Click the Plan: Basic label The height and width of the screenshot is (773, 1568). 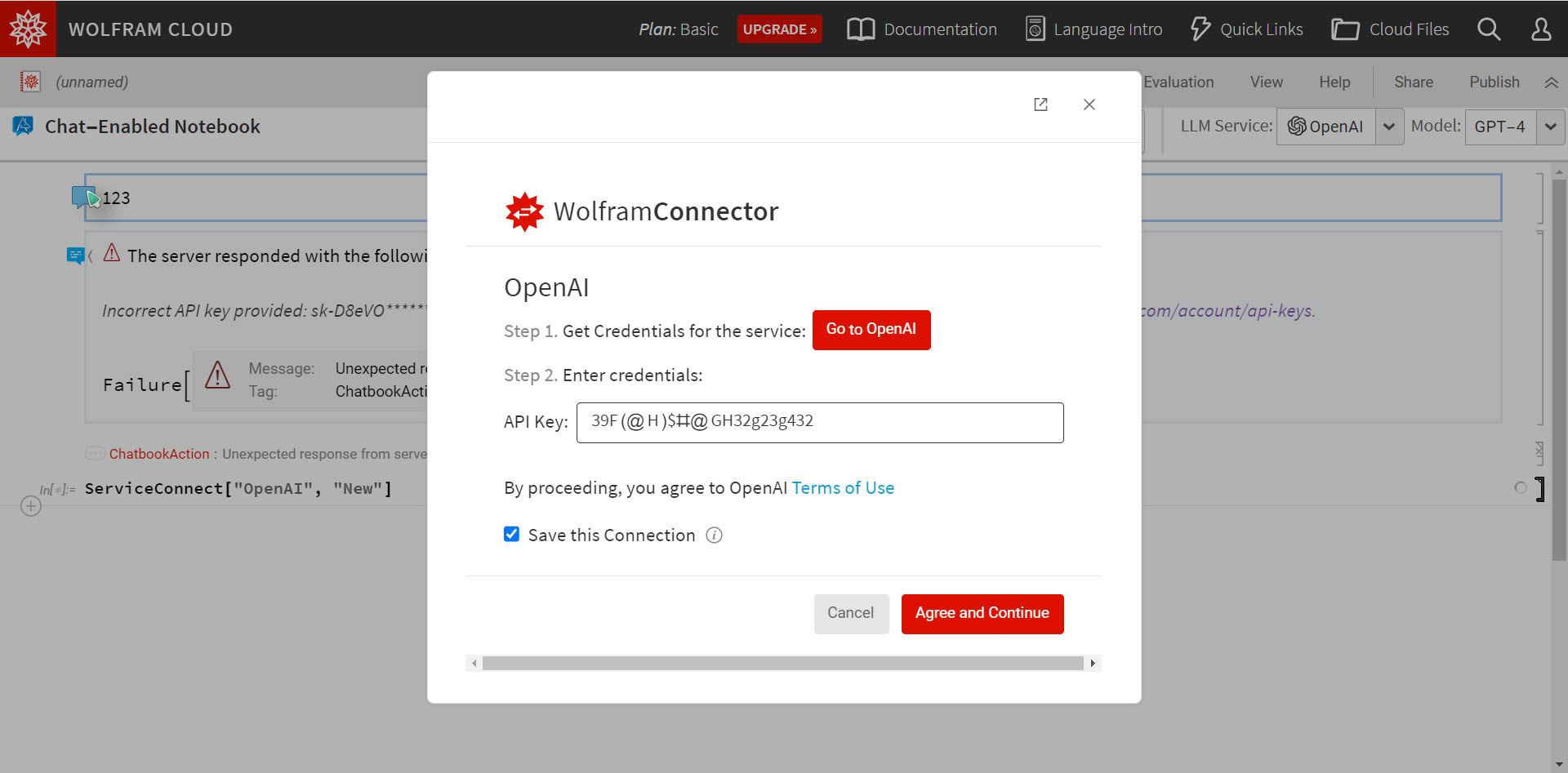click(678, 29)
